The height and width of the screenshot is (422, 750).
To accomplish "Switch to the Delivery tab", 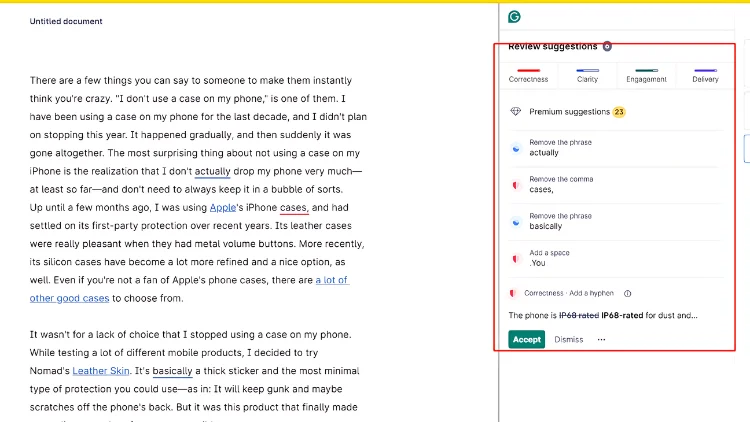I will 706,76.
